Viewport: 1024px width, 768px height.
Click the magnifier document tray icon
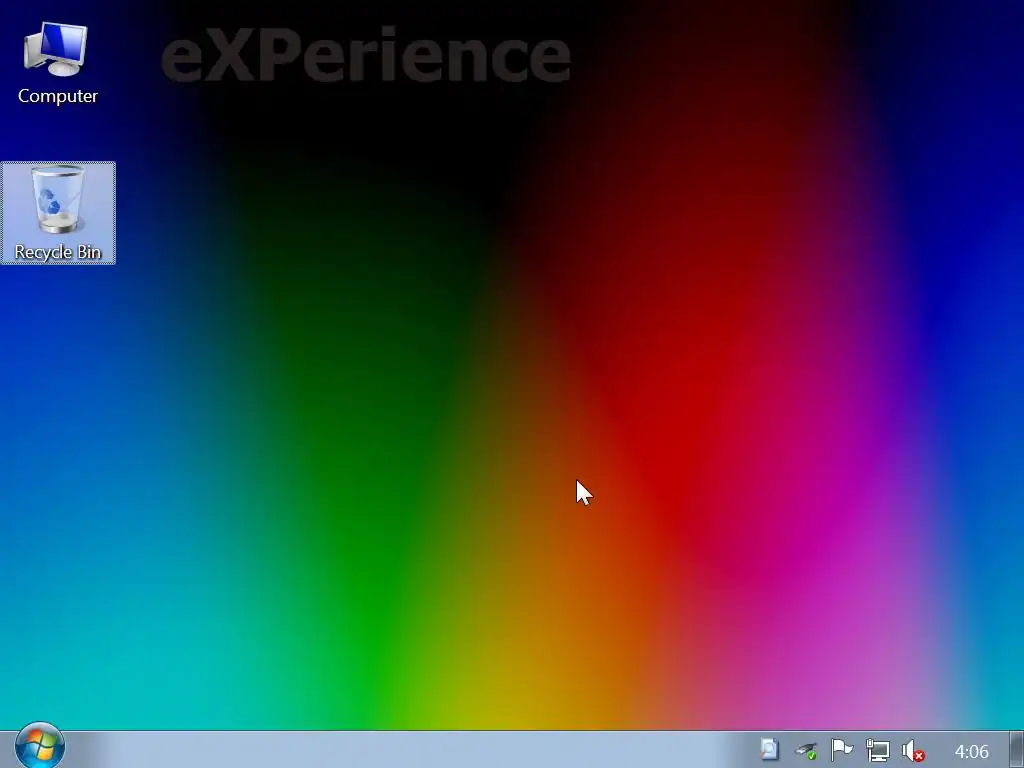[x=770, y=750]
